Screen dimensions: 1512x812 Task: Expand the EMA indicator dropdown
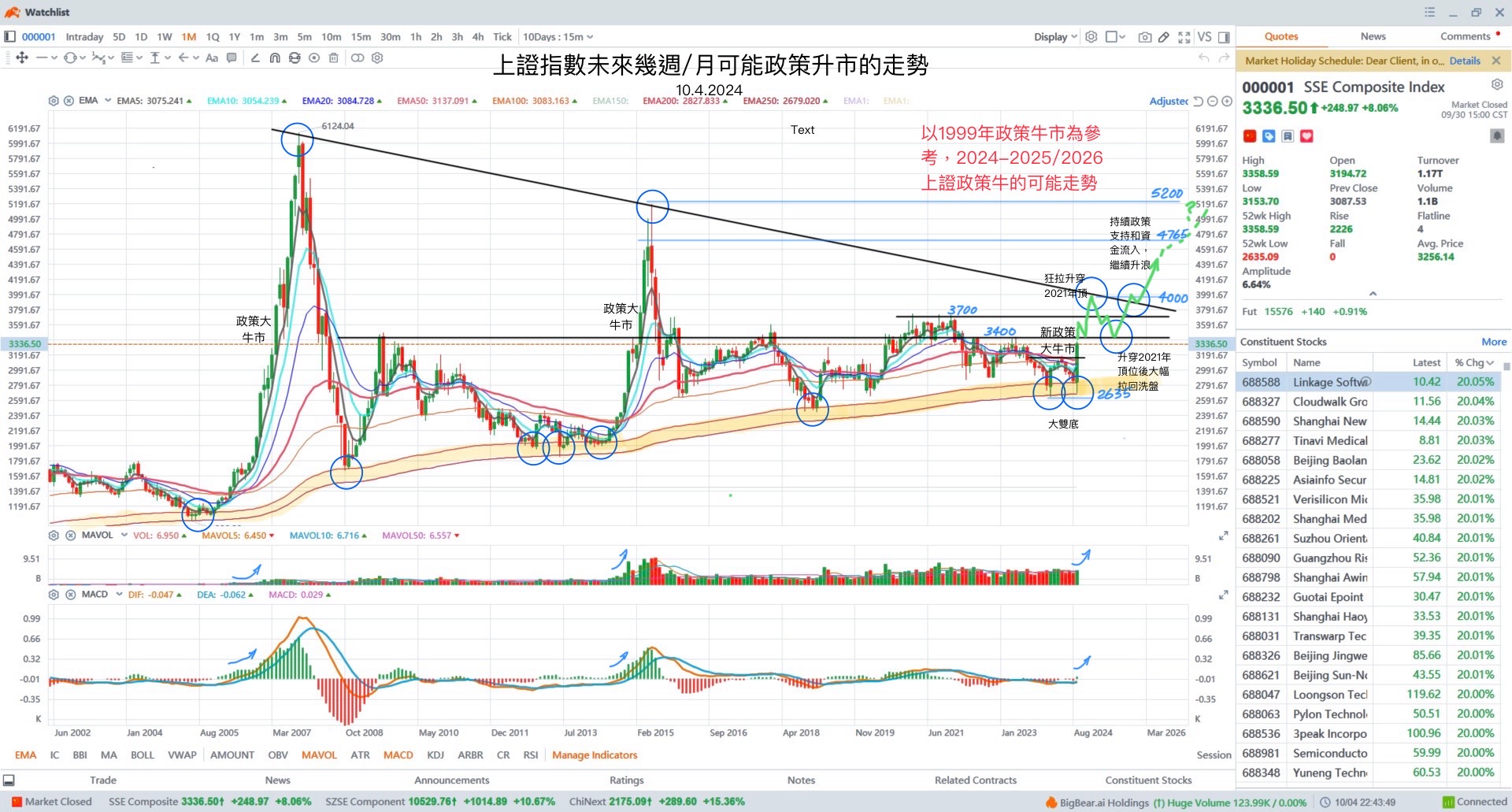click(108, 101)
